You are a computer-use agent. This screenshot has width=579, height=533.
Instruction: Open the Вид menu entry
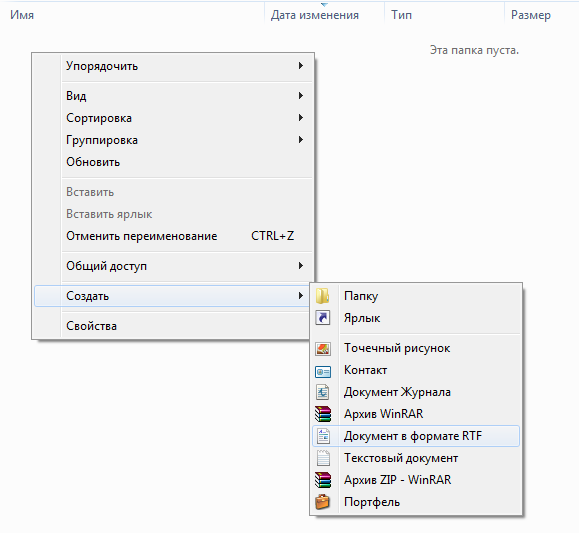pos(173,96)
